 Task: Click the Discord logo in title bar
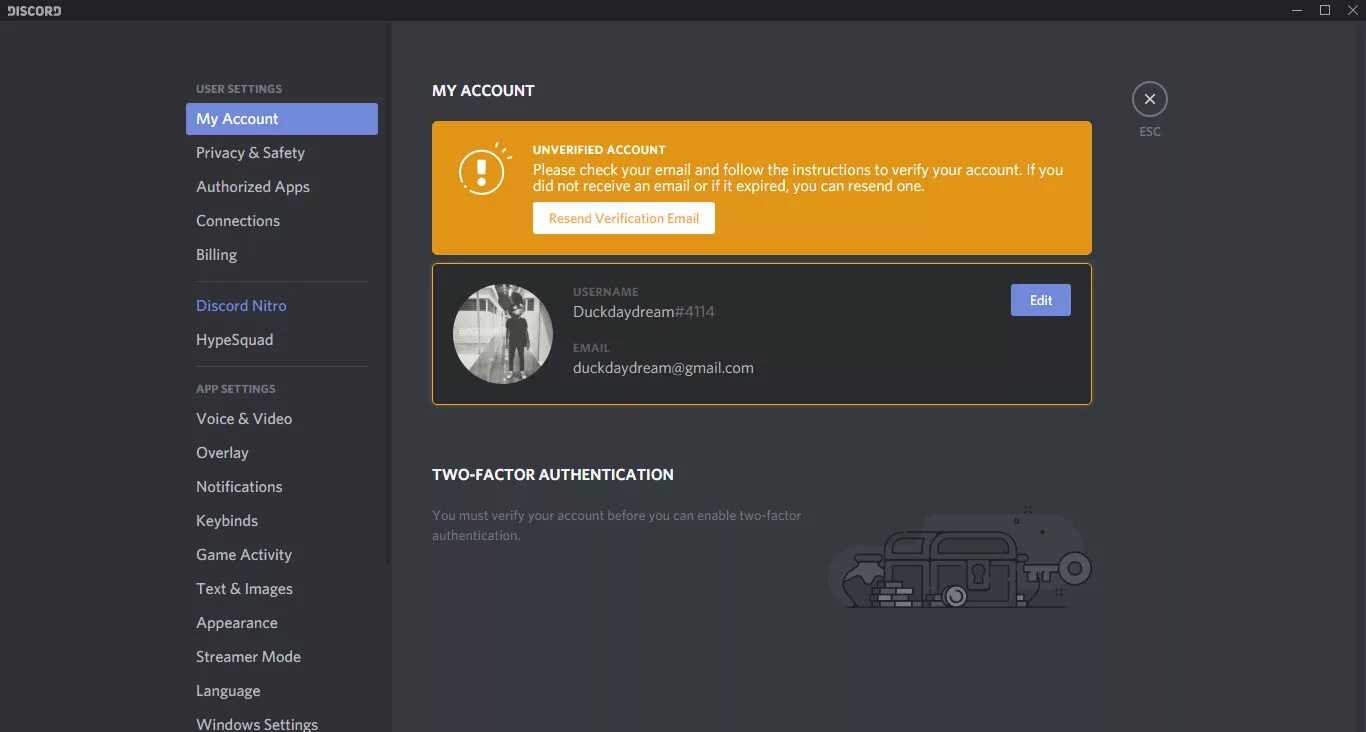pyautogui.click(x=34, y=11)
